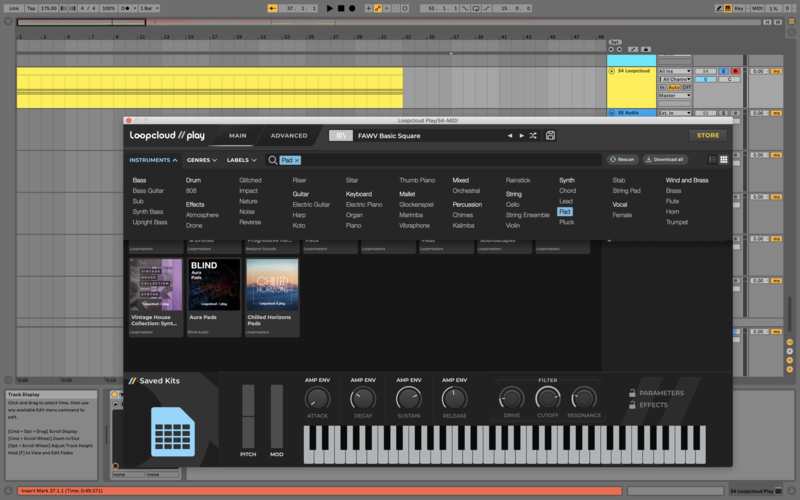Toggle the Parameters lock
Viewport: 800px width, 500px height.
pos(632,393)
